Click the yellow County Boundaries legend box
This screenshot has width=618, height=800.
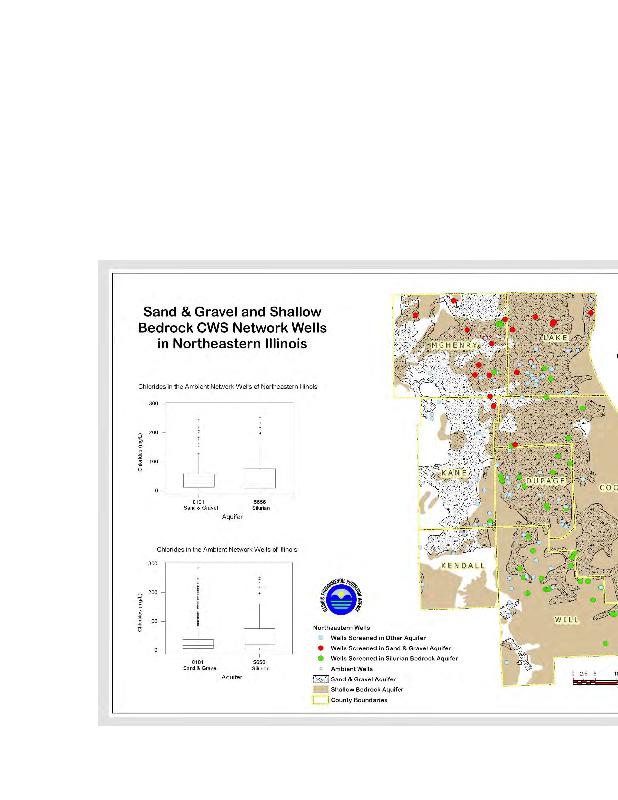320,700
